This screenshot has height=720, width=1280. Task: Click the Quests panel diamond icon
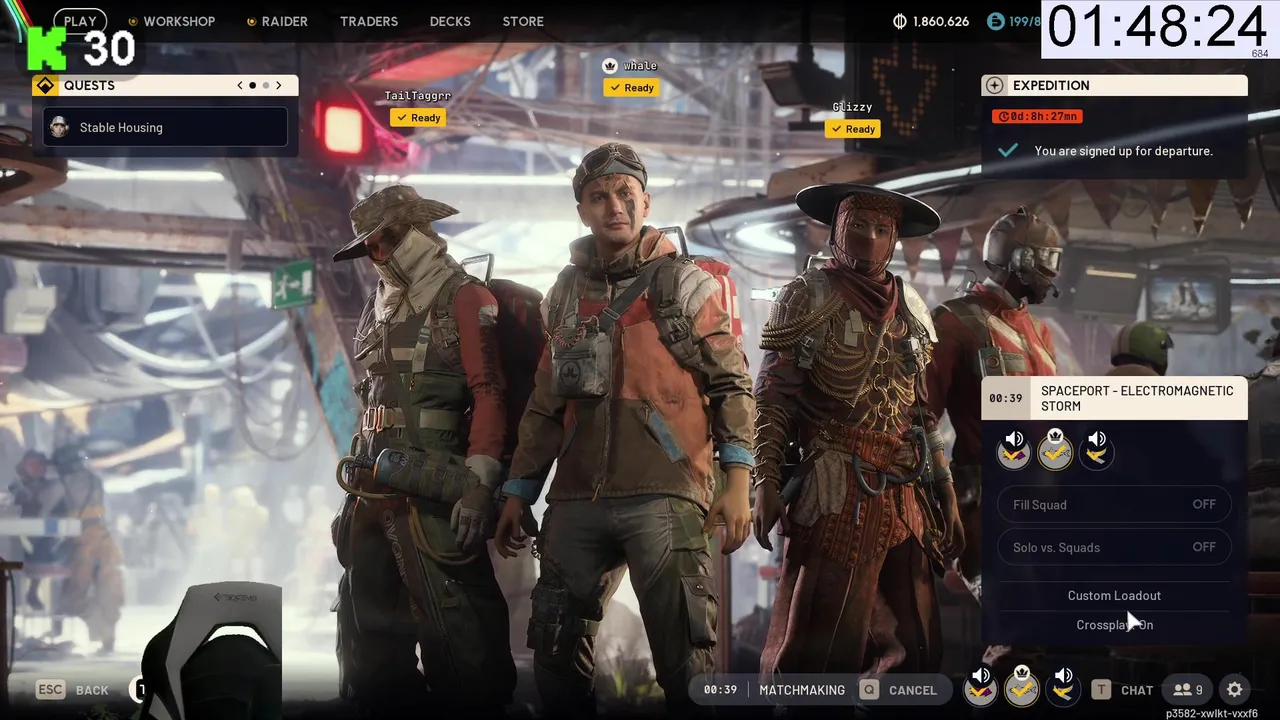point(45,85)
